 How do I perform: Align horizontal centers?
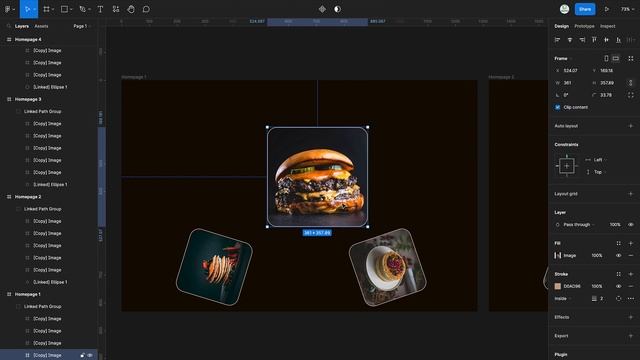tap(570, 40)
